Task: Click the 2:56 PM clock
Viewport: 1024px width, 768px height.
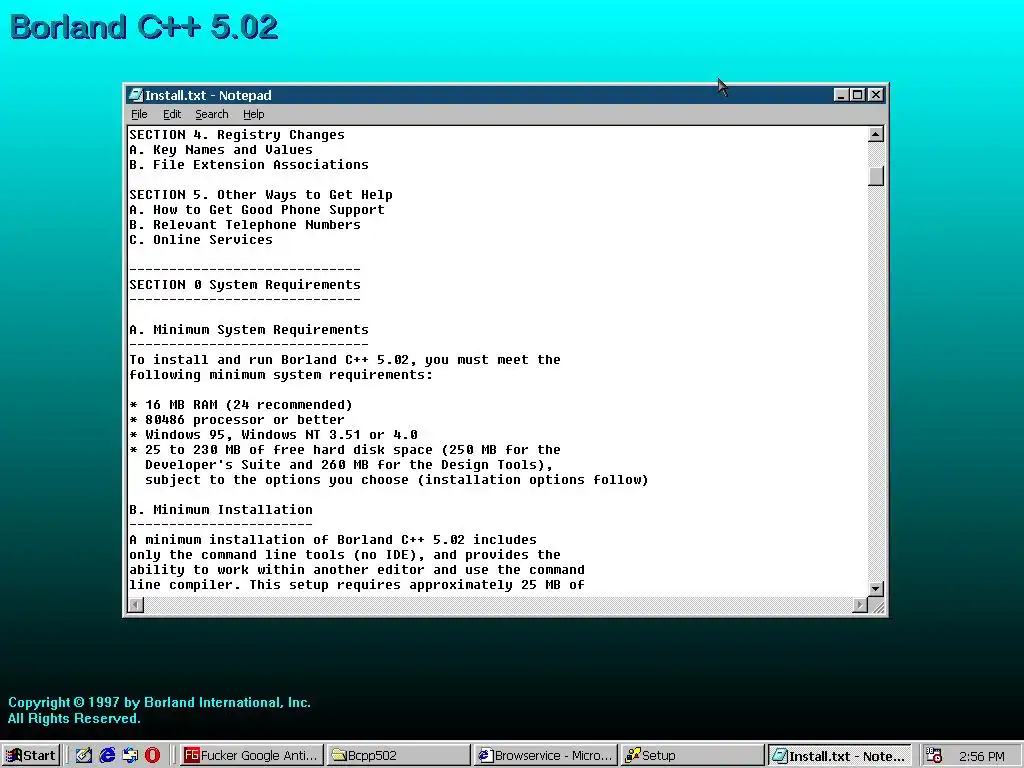Action: click(982, 756)
